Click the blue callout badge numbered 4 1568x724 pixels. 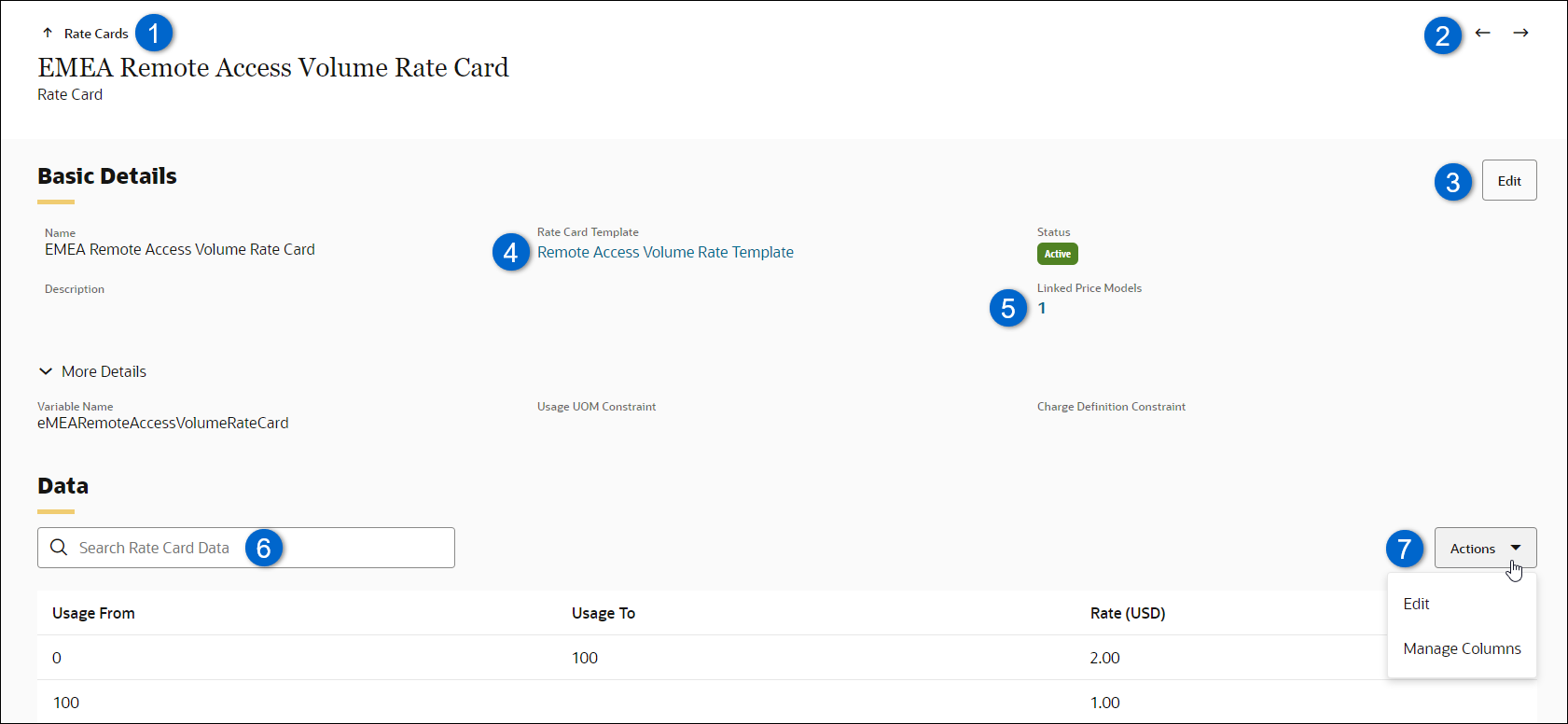510,252
